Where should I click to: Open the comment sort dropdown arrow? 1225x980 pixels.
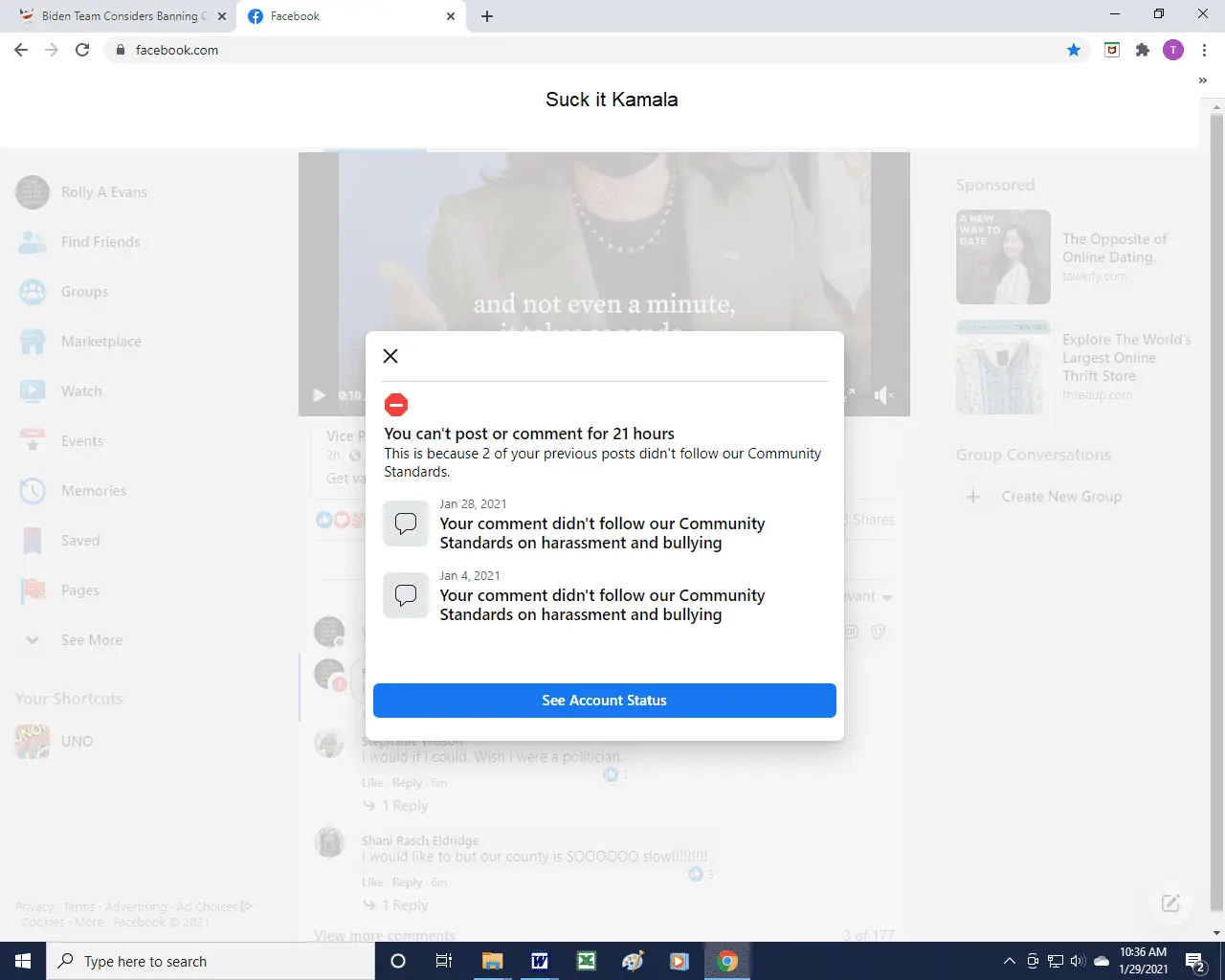[887, 597]
